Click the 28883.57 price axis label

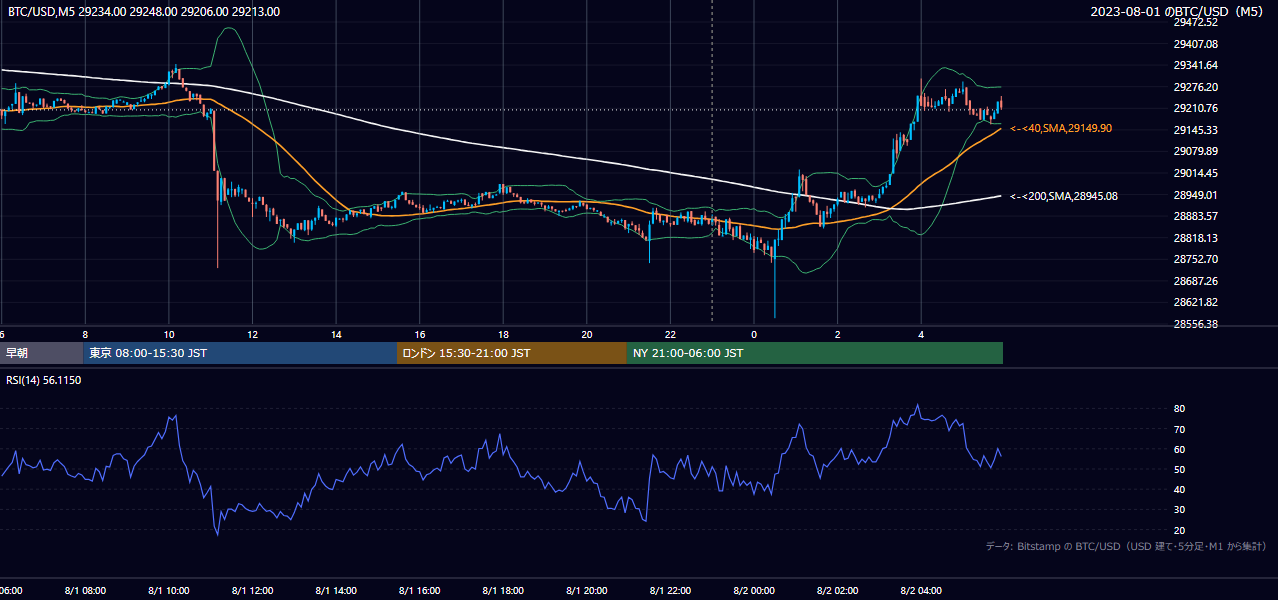click(x=1195, y=216)
